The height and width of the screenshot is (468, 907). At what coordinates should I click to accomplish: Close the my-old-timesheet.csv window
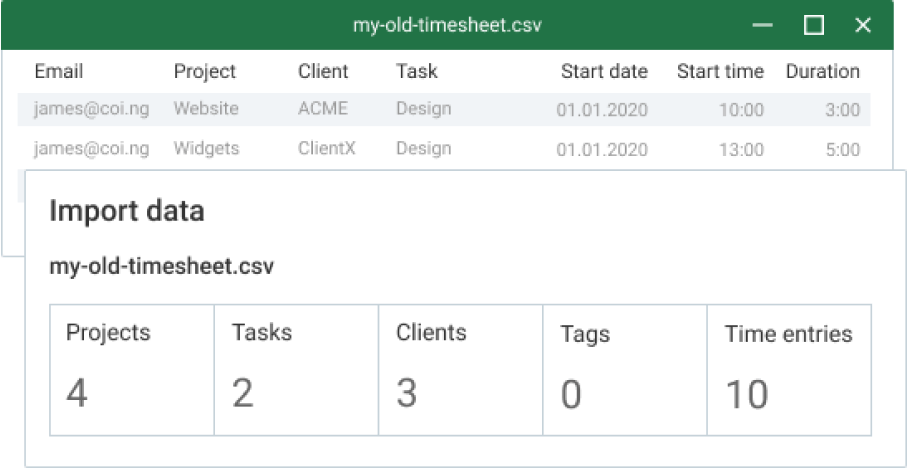coord(863,26)
